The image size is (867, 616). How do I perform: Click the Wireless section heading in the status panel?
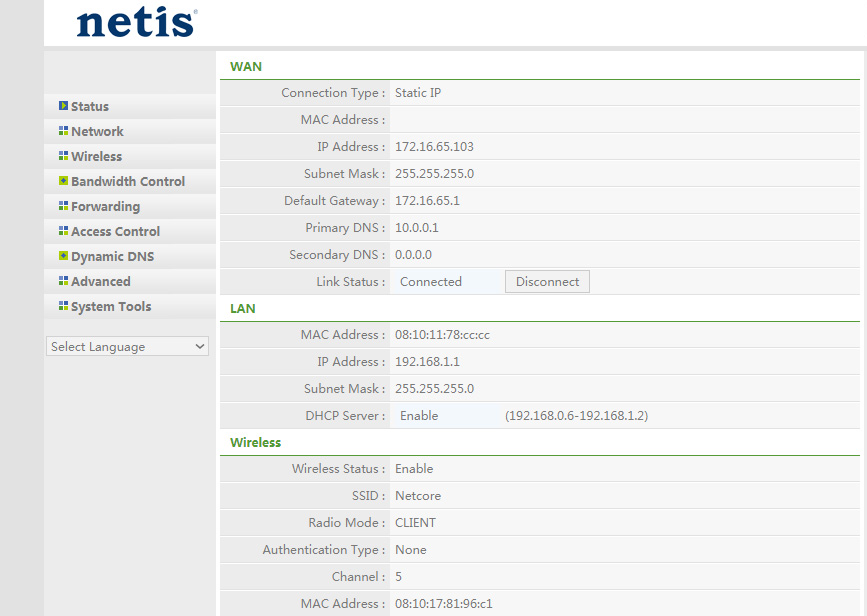coord(255,443)
